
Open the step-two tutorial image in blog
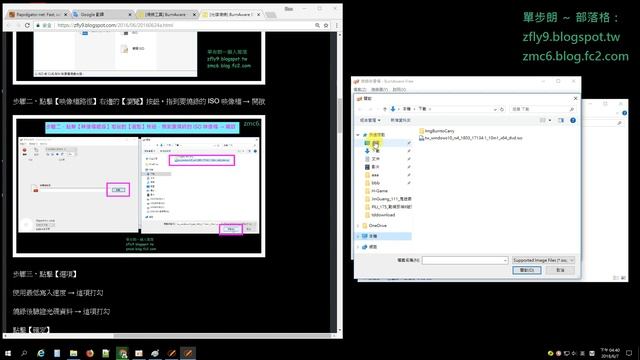[x=139, y=186]
